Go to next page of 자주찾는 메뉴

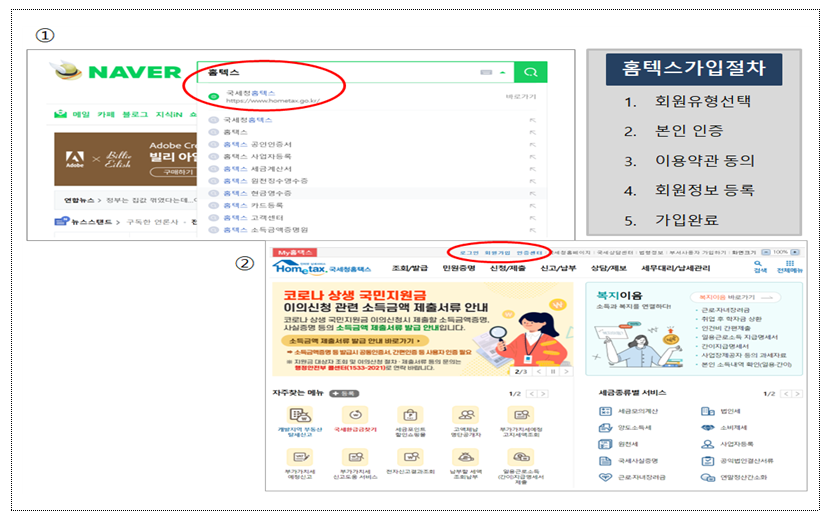click(544, 394)
